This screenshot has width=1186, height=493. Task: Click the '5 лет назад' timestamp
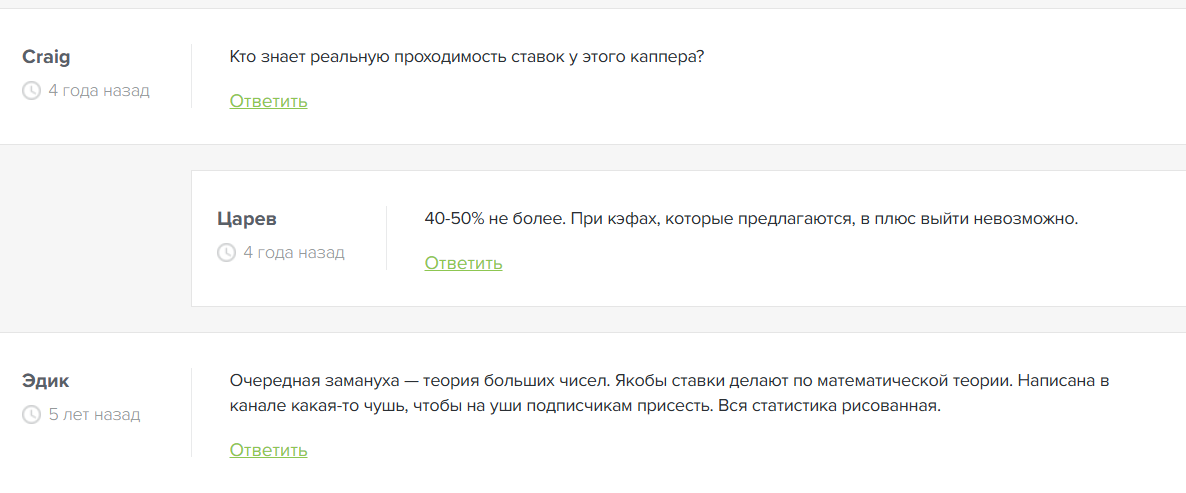tap(95, 414)
